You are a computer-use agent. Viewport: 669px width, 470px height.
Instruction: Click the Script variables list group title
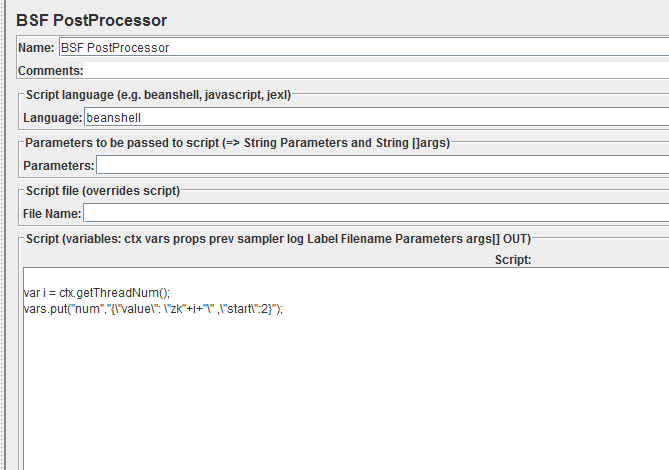coord(278,238)
